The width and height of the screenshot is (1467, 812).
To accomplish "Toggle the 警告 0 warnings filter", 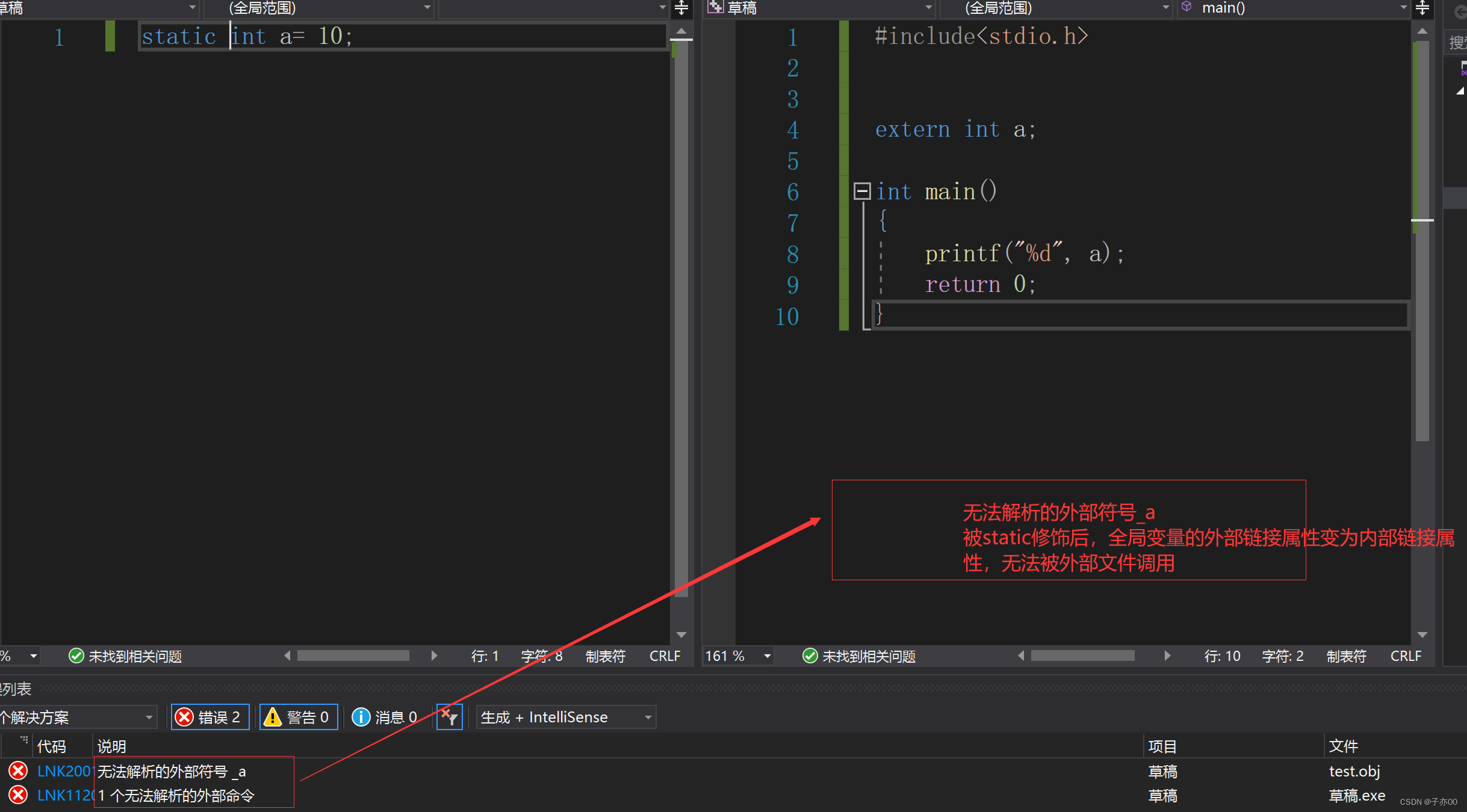I will [x=299, y=717].
